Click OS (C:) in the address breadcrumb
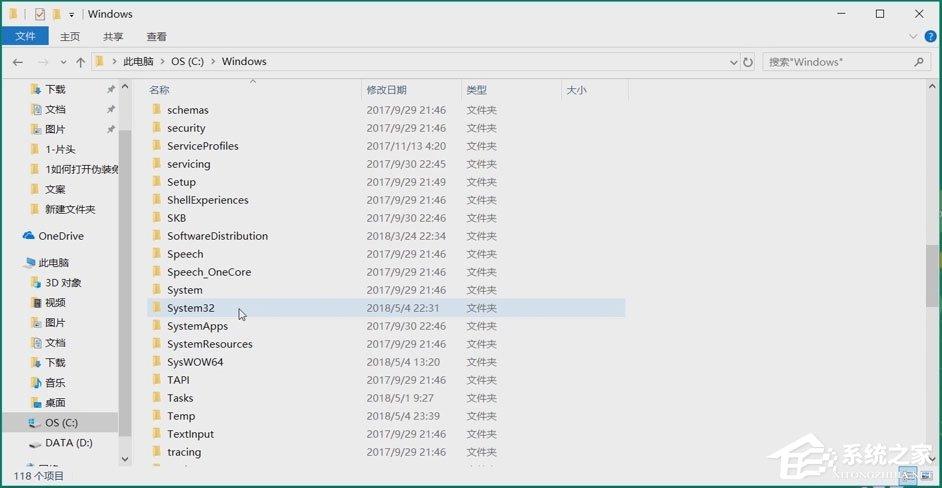Image resolution: width=942 pixels, height=488 pixels. click(x=187, y=61)
